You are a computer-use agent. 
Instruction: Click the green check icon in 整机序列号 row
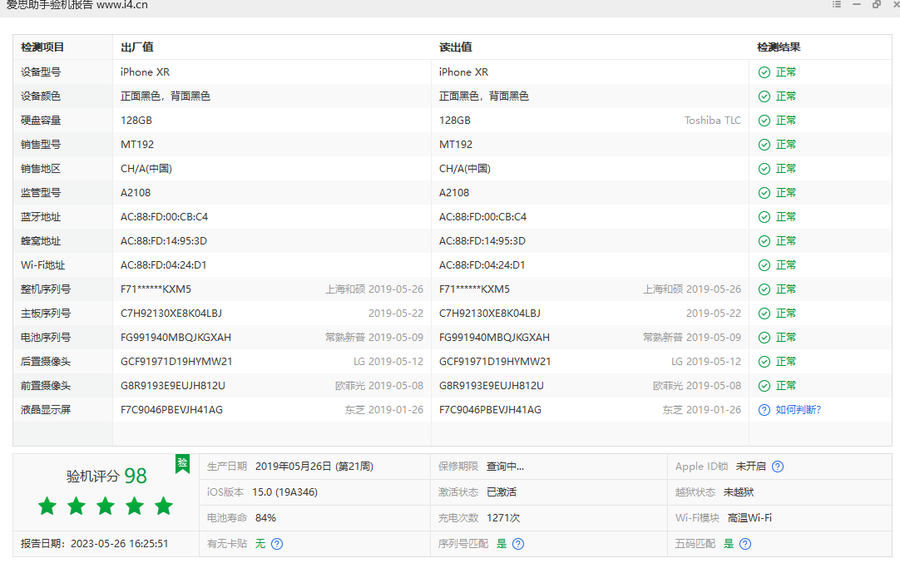click(764, 289)
